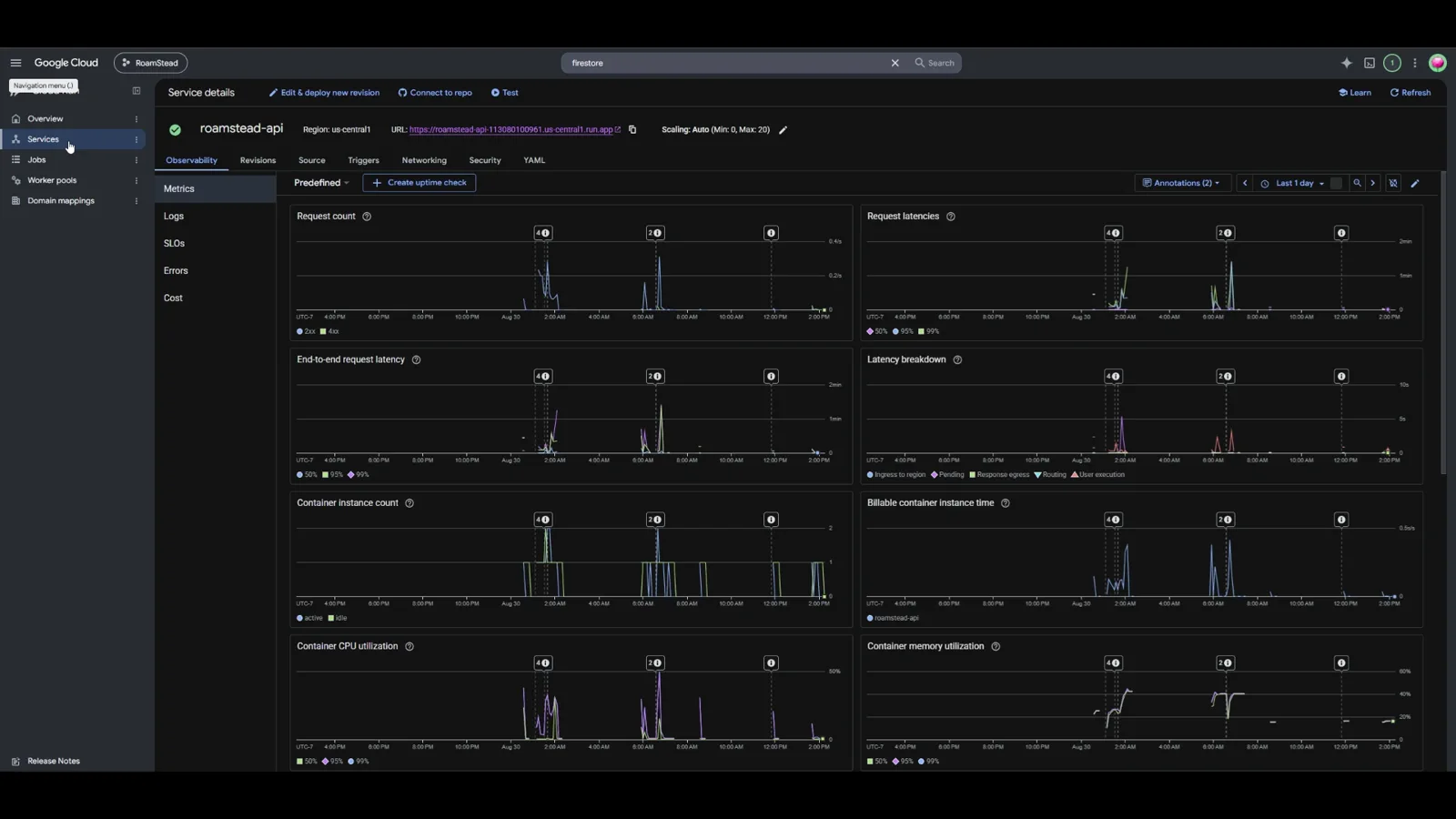This screenshot has width=1456, height=819.
Task: Open Release Notes in sidebar
Action: (54, 762)
